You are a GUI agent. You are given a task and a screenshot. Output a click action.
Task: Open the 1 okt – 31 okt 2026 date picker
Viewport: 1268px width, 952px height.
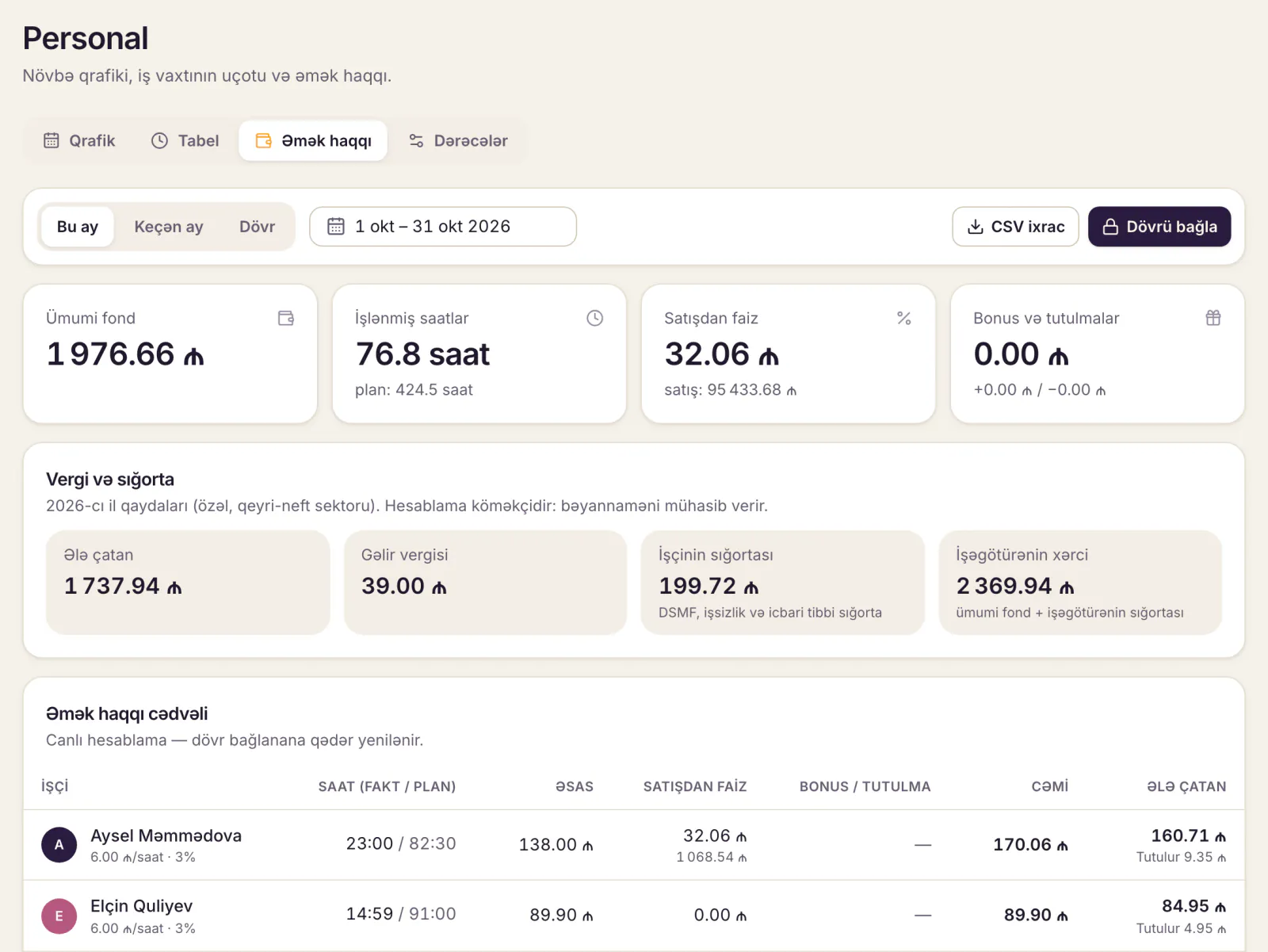coord(443,227)
